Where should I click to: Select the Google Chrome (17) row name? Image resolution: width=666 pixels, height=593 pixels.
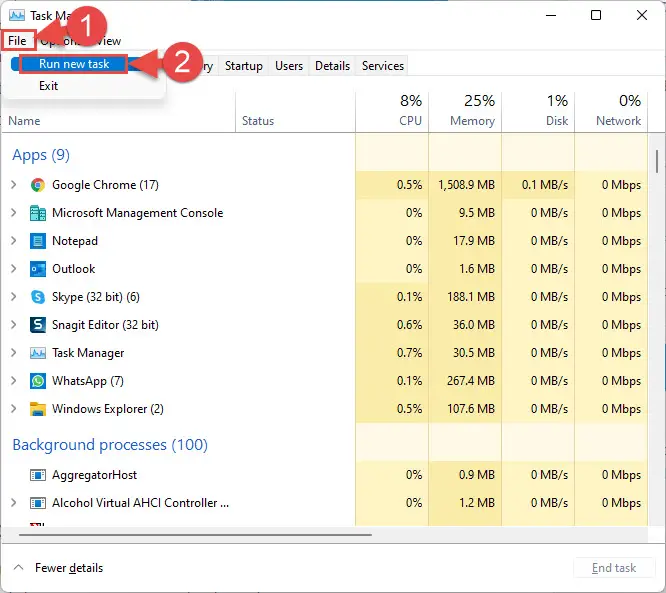click(x=105, y=185)
